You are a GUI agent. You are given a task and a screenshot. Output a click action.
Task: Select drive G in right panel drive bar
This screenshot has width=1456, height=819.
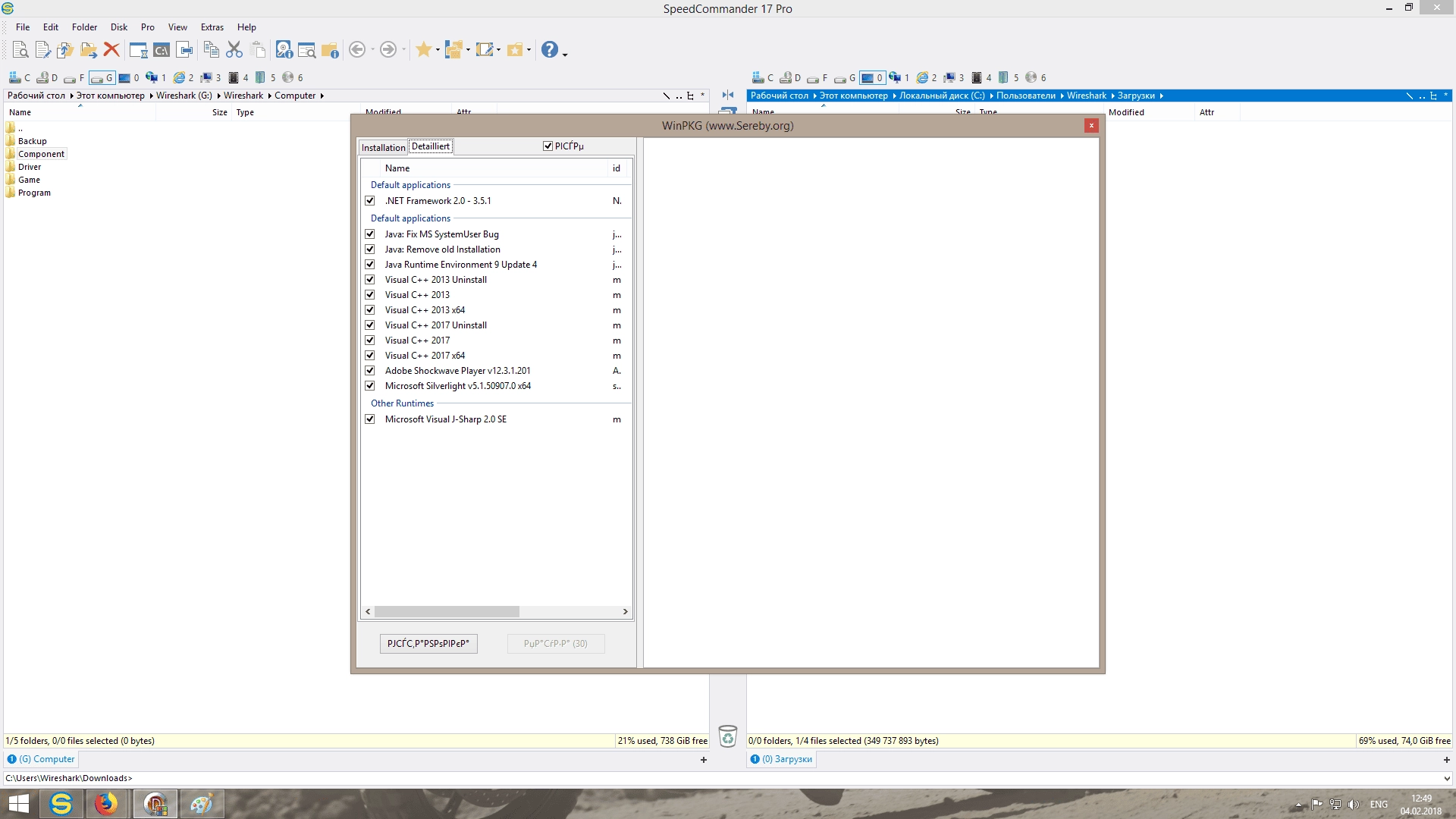coord(845,77)
